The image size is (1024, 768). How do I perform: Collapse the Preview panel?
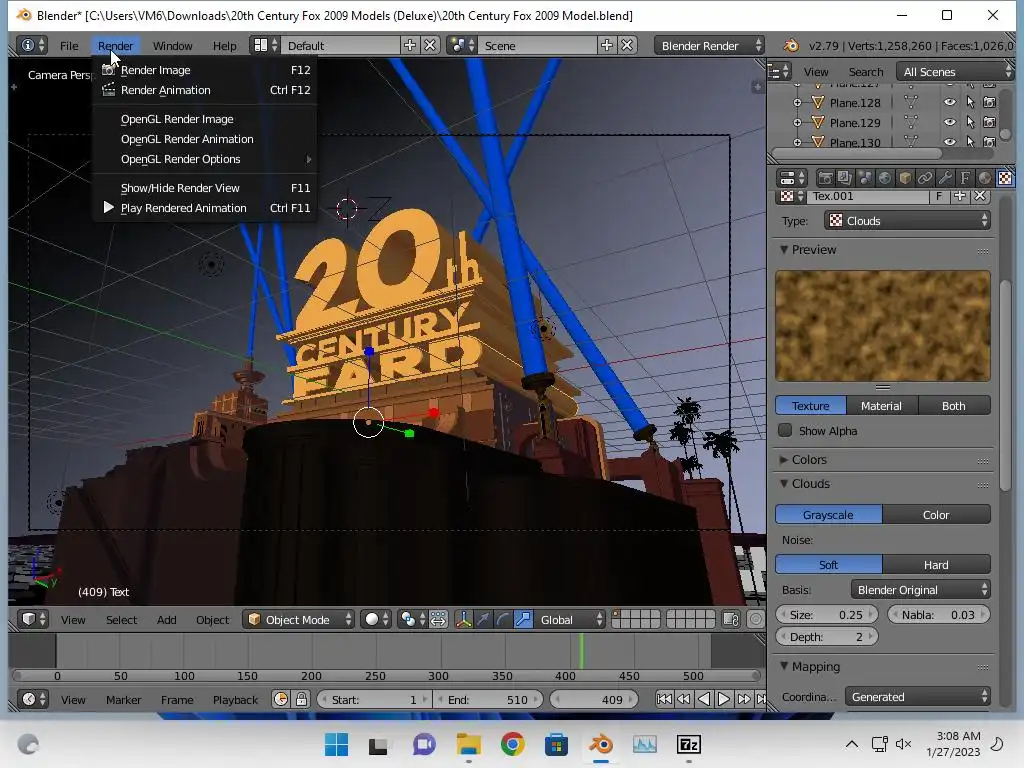click(x=784, y=249)
